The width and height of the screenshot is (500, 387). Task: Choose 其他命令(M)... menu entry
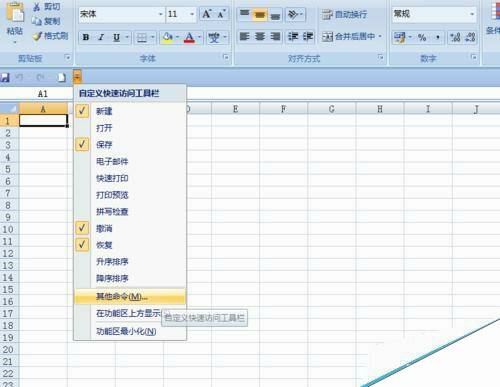pos(130,296)
